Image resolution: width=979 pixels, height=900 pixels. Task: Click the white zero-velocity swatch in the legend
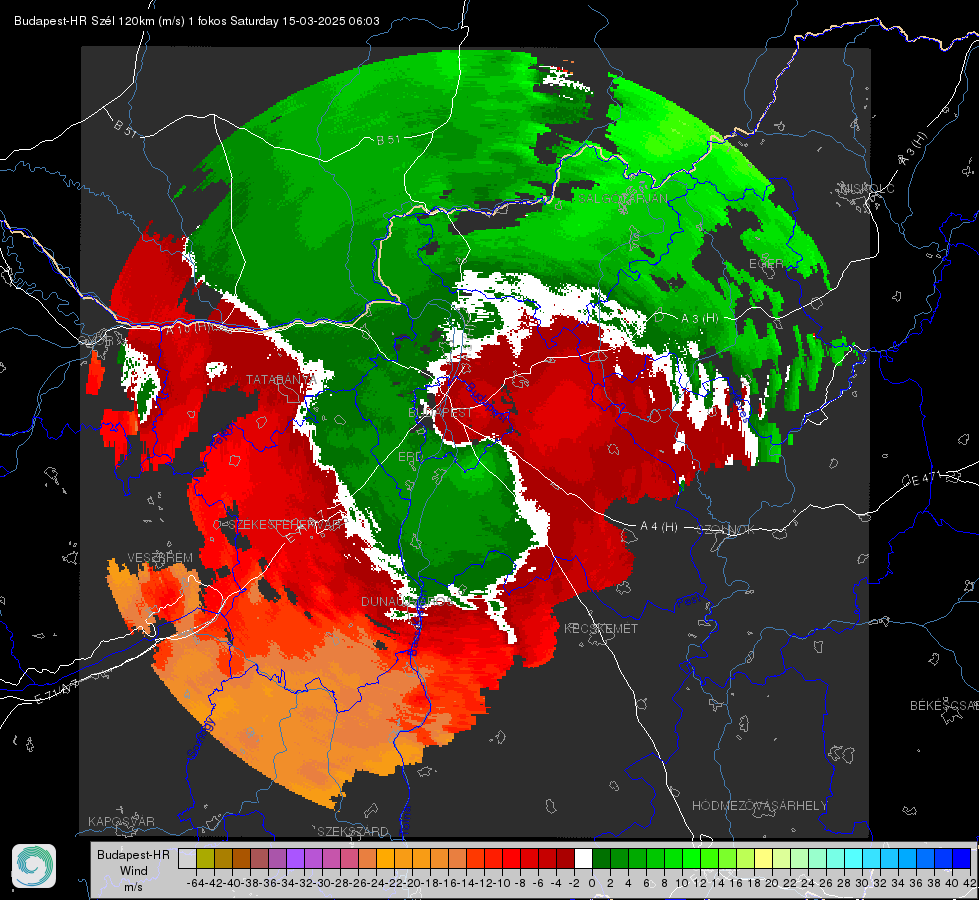tap(583, 859)
